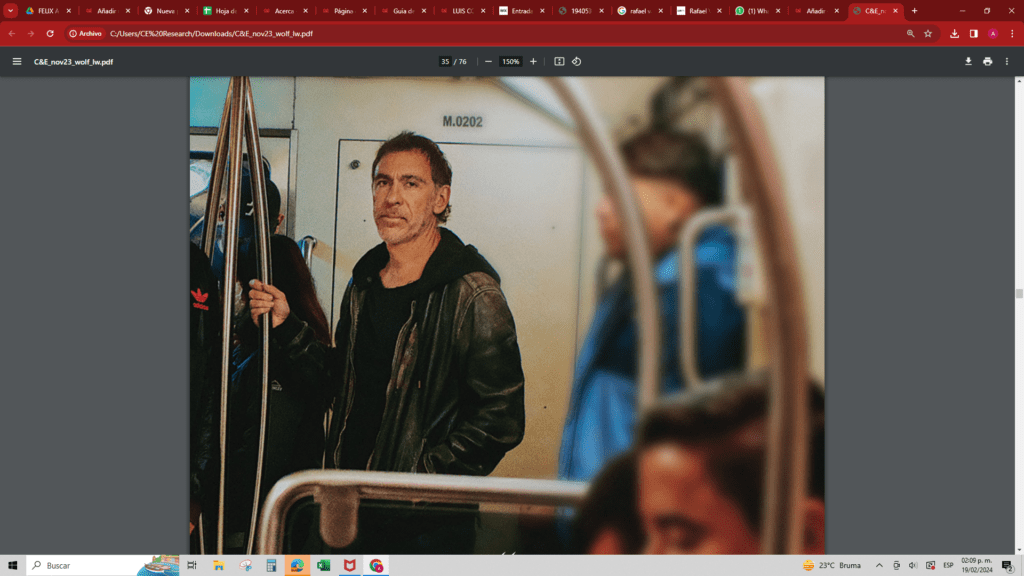
Task: Edit the page number field
Action: pos(445,61)
